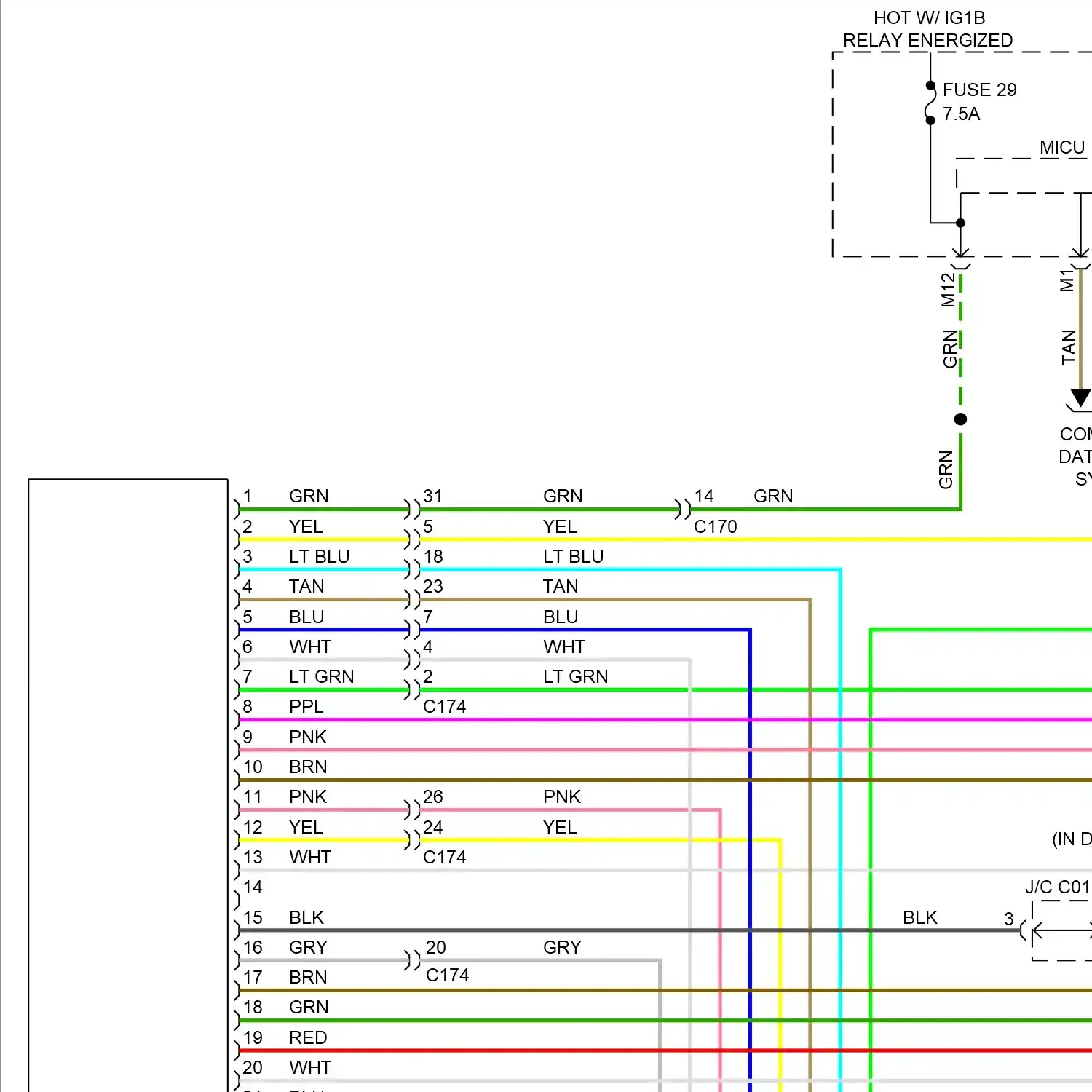This screenshot has width=1092, height=1092.
Task: Click terminal number 14 beside C170
Action: [704, 496]
